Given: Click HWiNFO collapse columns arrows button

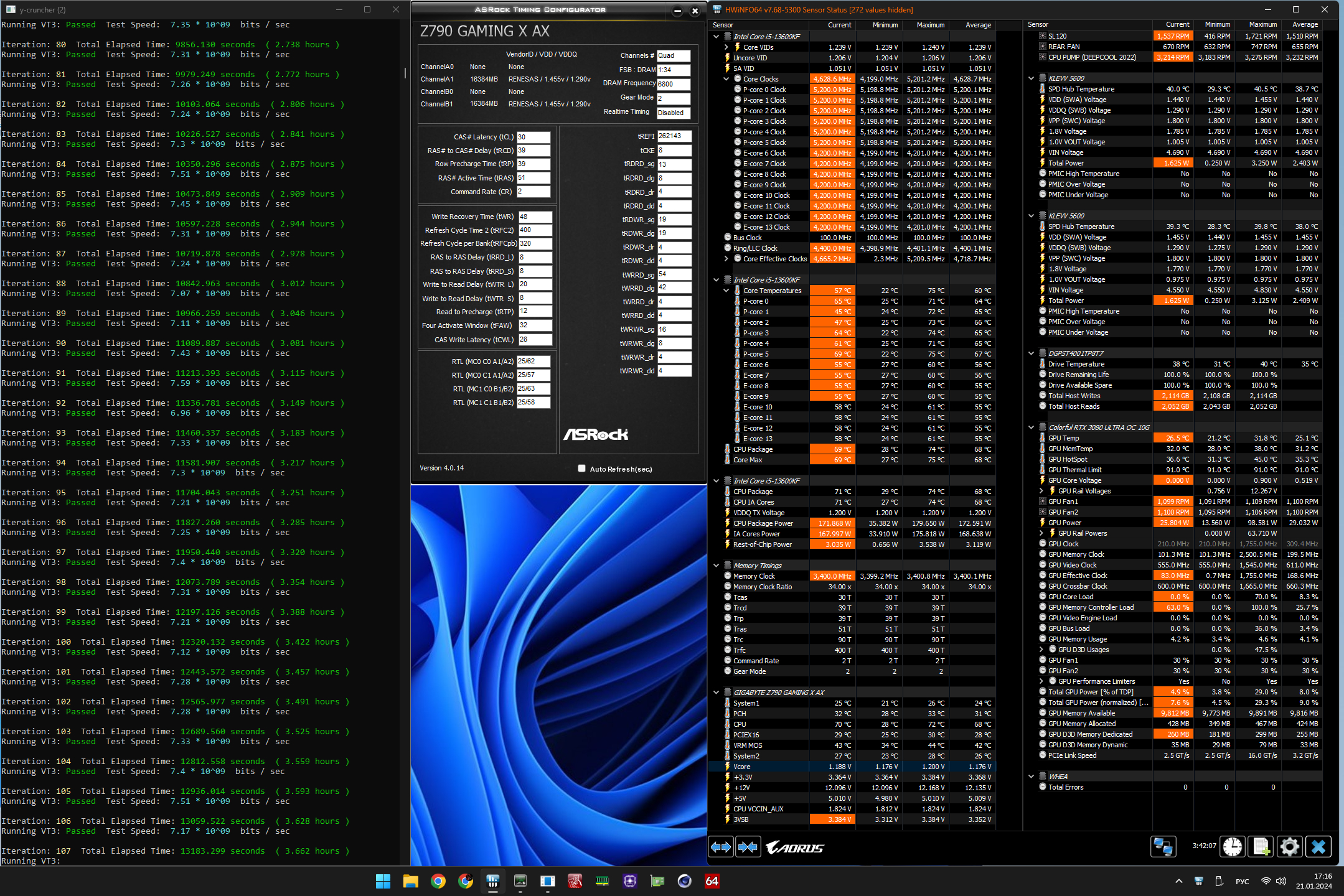Looking at the screenshot, I should point(748,847).
